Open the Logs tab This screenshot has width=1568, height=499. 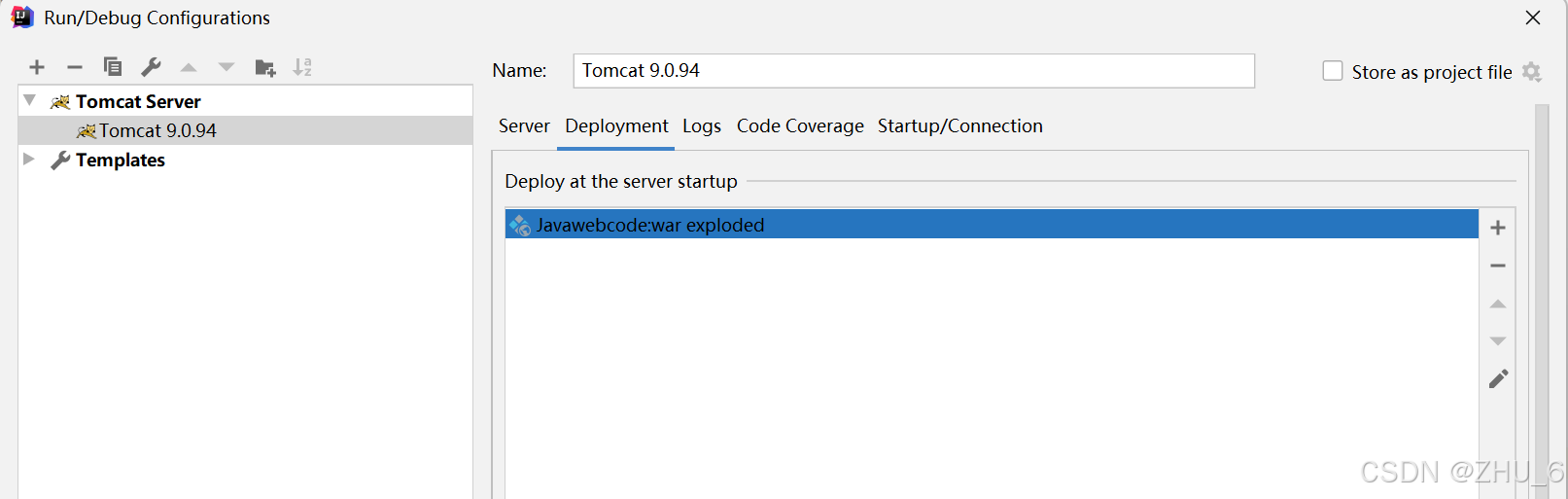[x=702, y=126]
